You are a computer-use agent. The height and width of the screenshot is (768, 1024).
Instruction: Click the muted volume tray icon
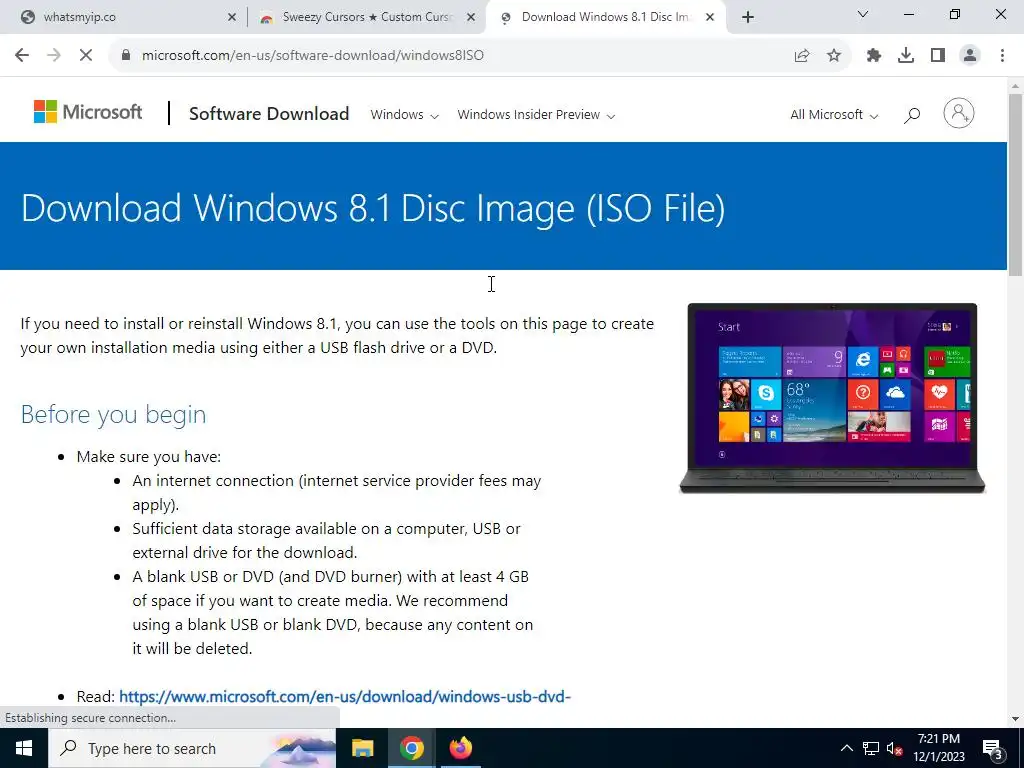pyautogui.click(x=895, y=748)
